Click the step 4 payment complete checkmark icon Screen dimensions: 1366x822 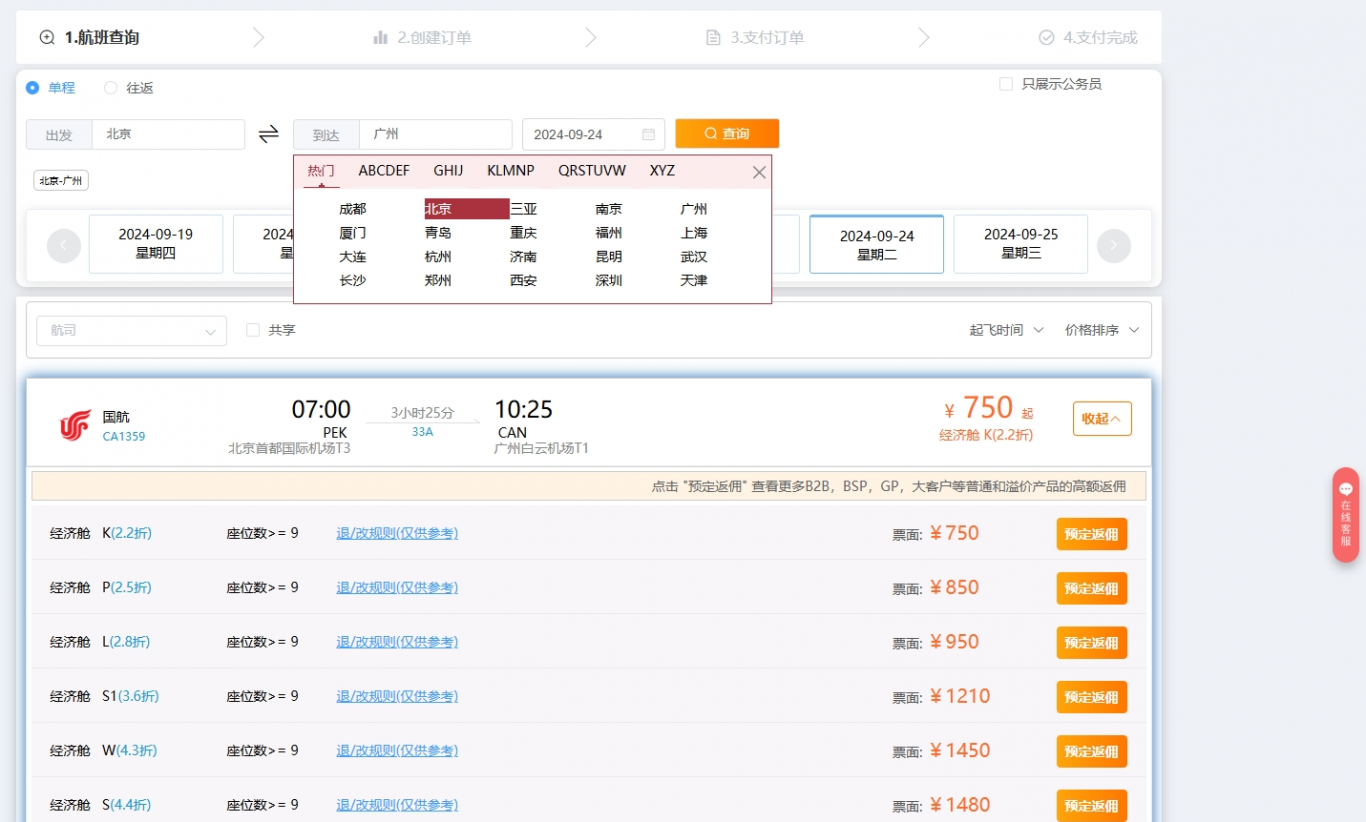1046,38
